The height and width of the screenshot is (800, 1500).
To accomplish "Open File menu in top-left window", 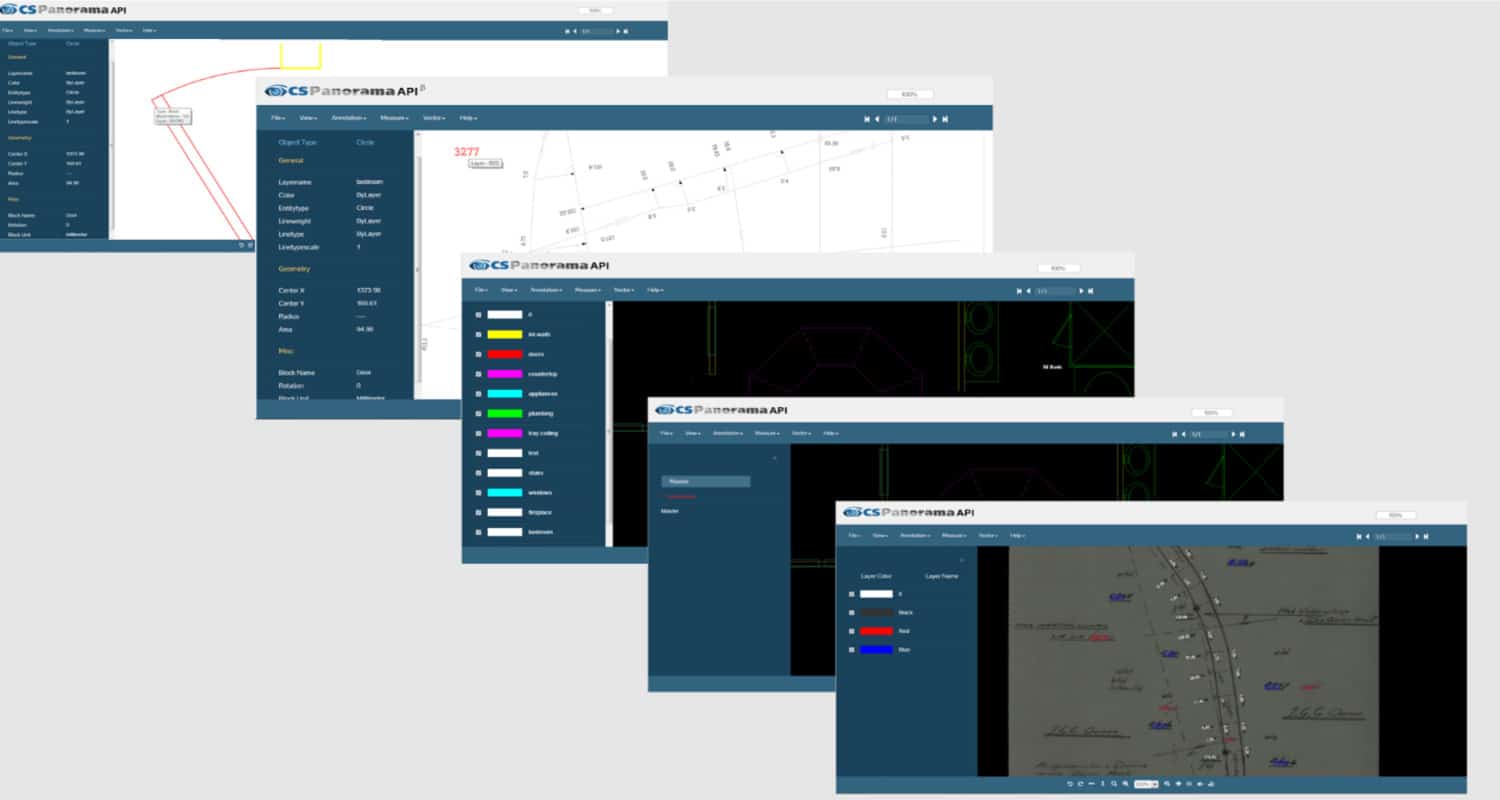I will 7,31.
